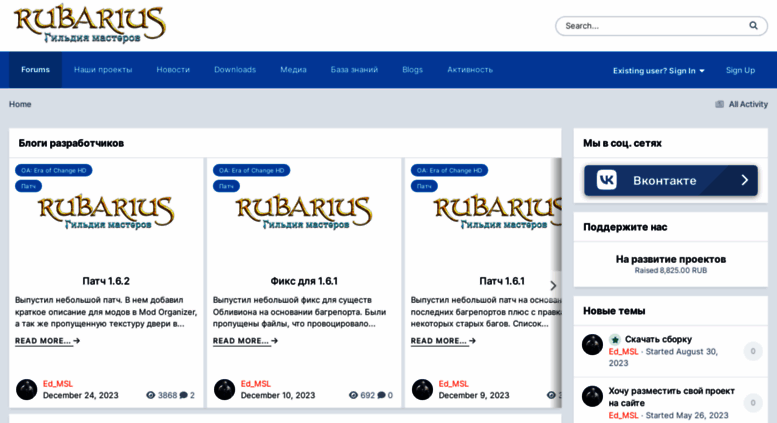Open the Фикс для 1.6.1 post title

[304, 281]
